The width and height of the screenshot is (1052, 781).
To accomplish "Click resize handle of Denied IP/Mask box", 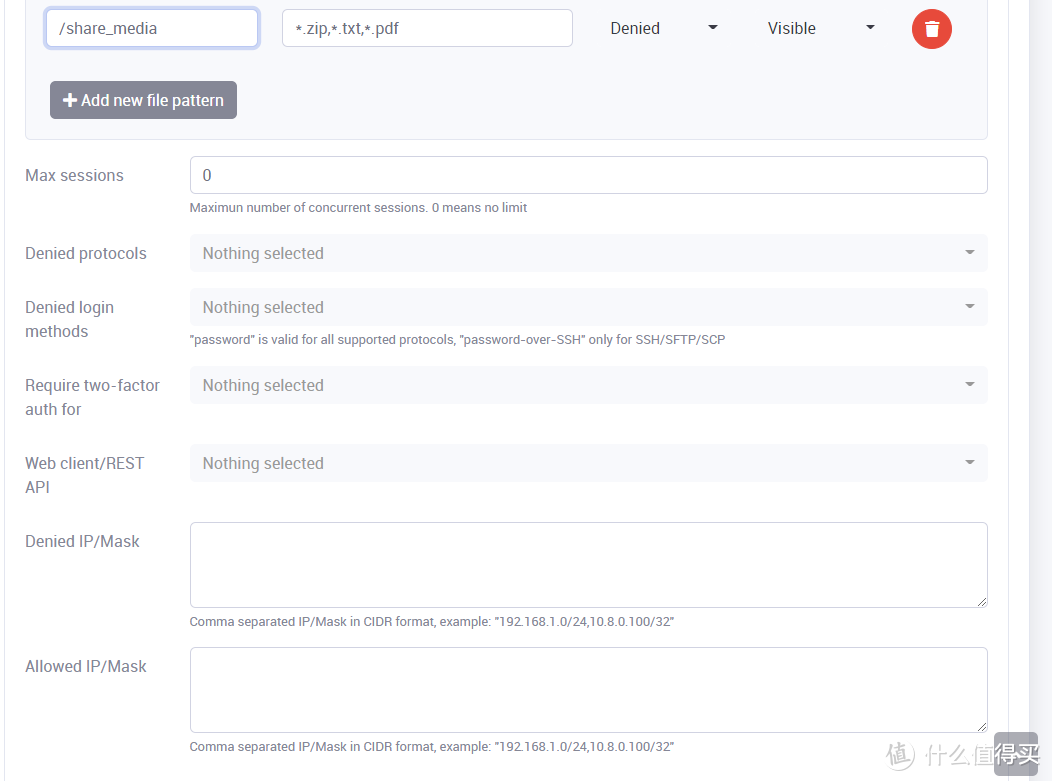I will point(982,602).
